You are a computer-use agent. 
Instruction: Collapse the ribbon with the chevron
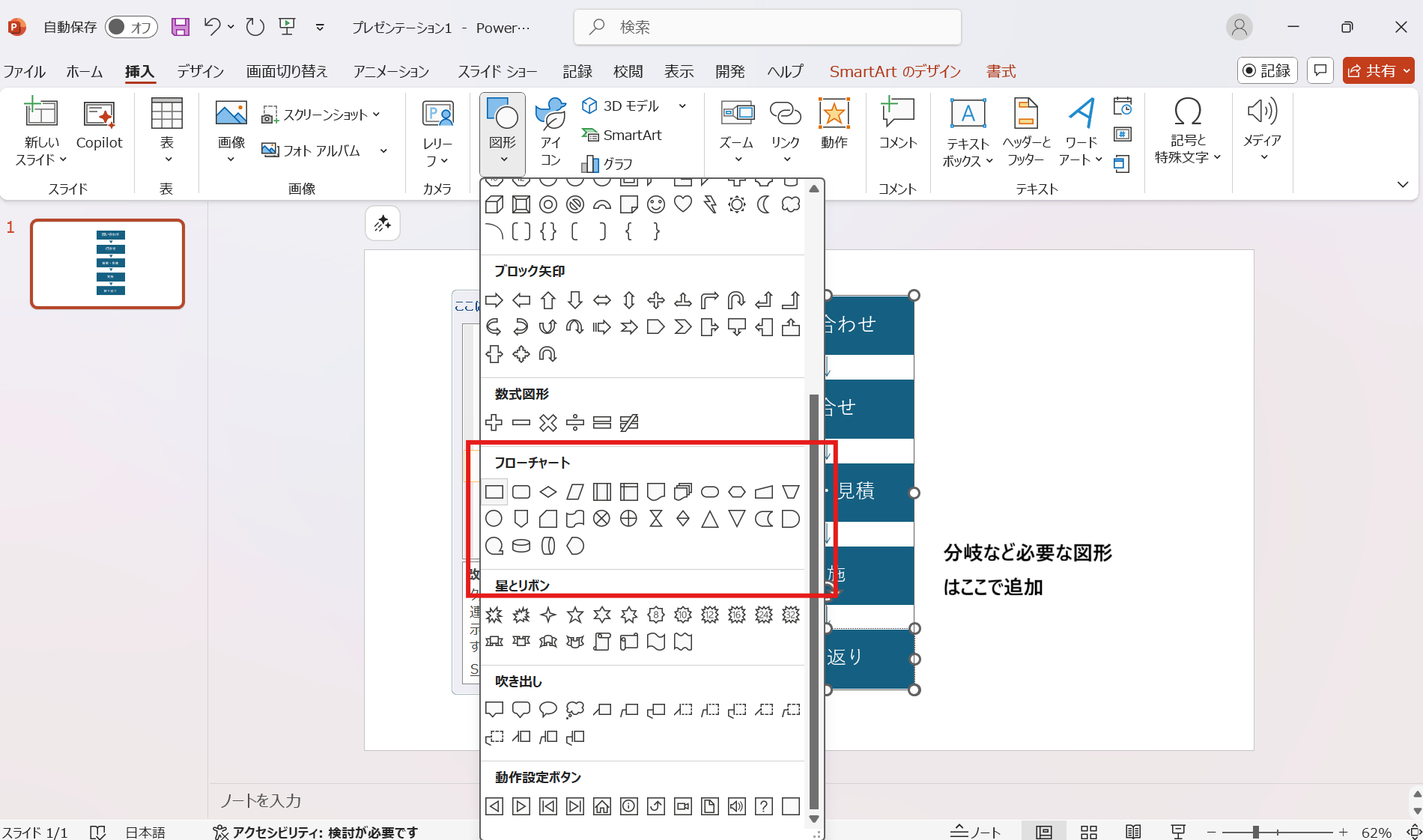coord(1403,184)
